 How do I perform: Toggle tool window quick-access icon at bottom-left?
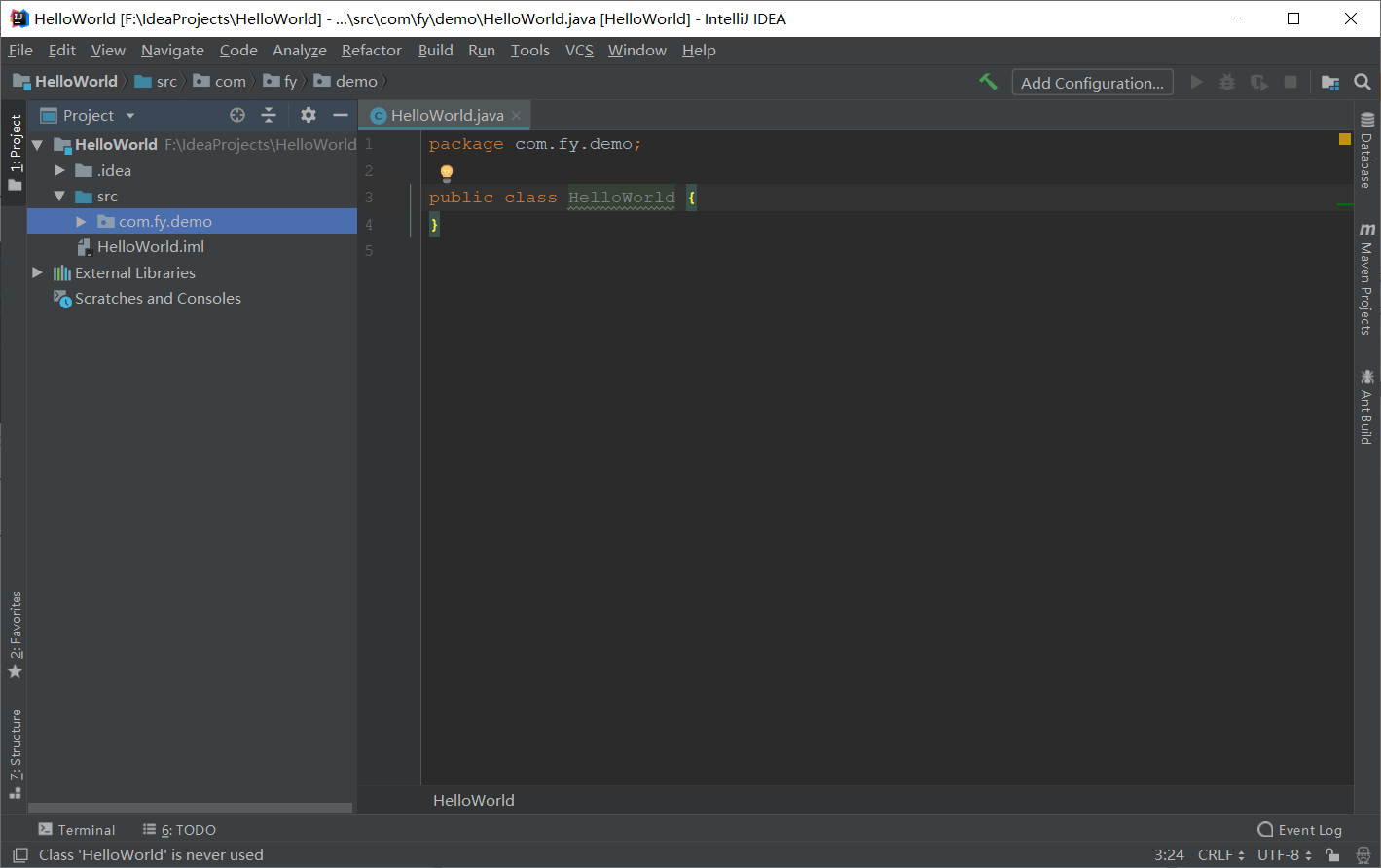19,854
